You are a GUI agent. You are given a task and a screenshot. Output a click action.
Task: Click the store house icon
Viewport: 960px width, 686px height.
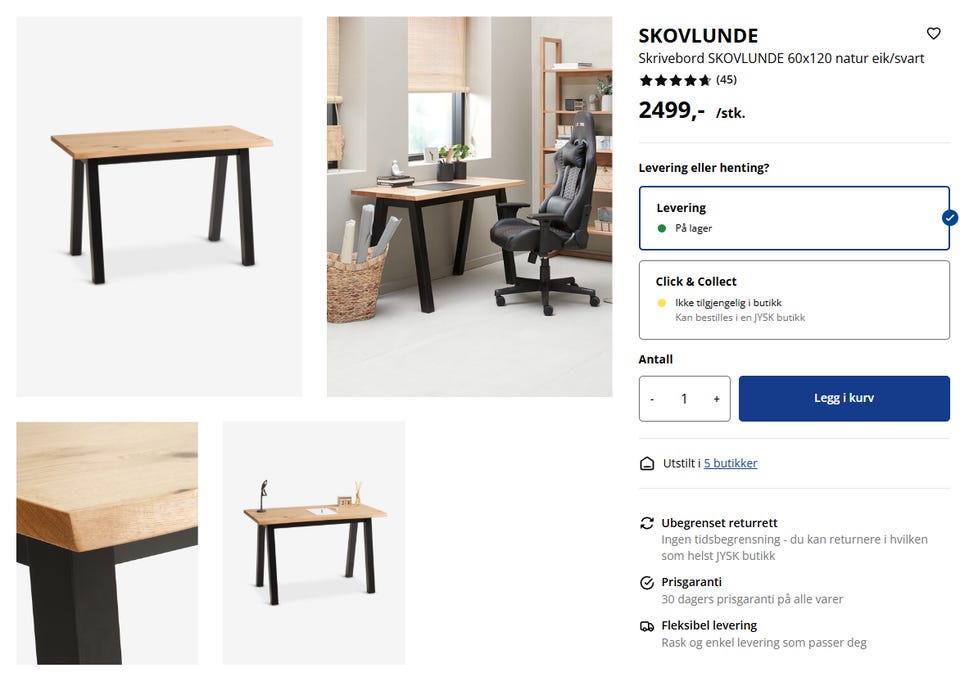pyautogui.click(x=647, y=464)
